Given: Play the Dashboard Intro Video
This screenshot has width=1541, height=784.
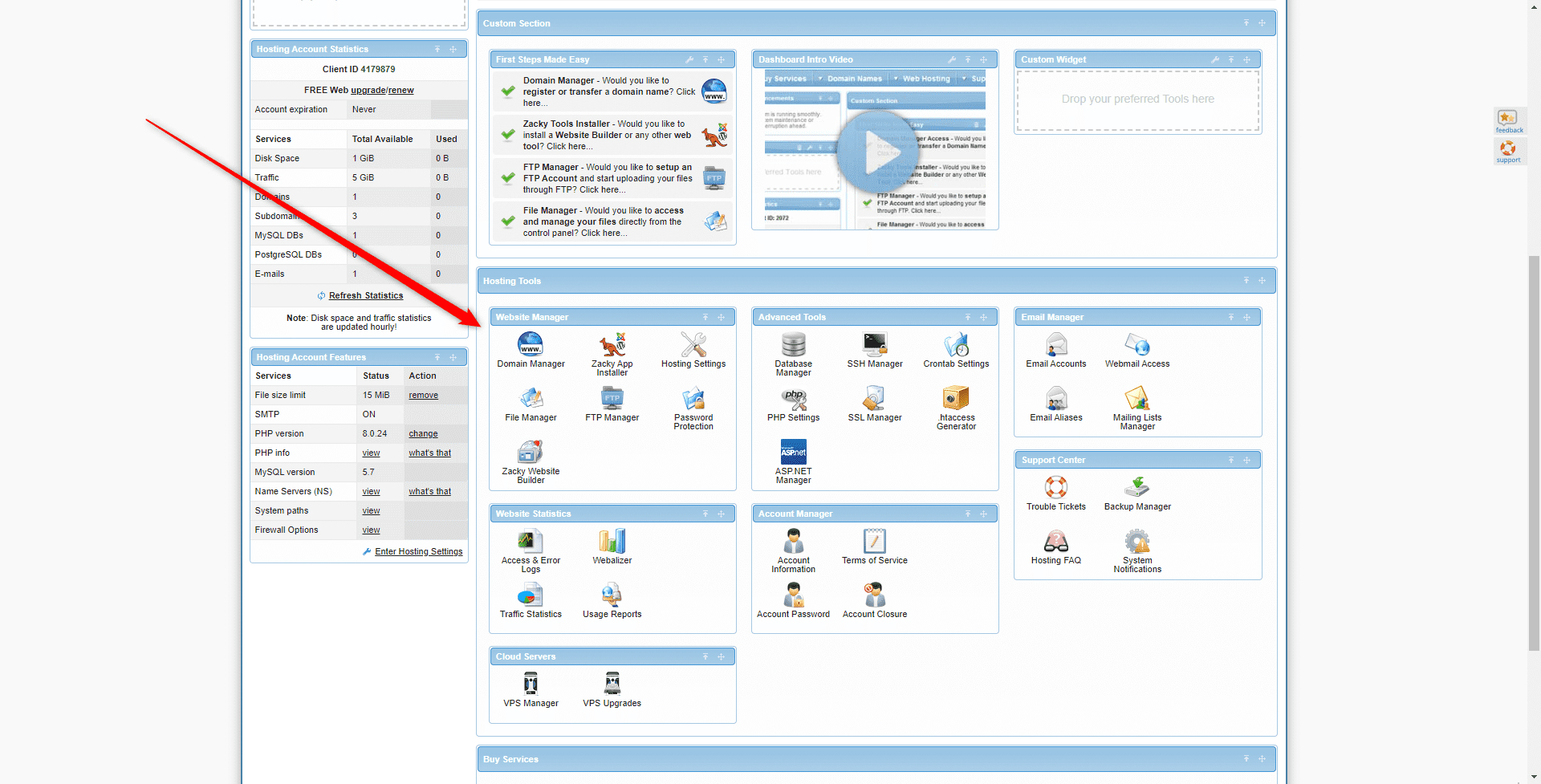Looking at the screenshot, I should (877, 152).
